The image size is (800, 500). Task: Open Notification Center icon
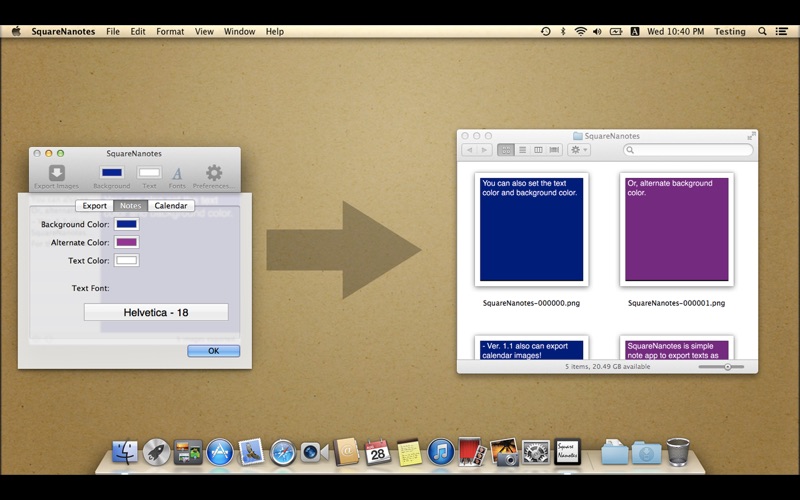782,31
